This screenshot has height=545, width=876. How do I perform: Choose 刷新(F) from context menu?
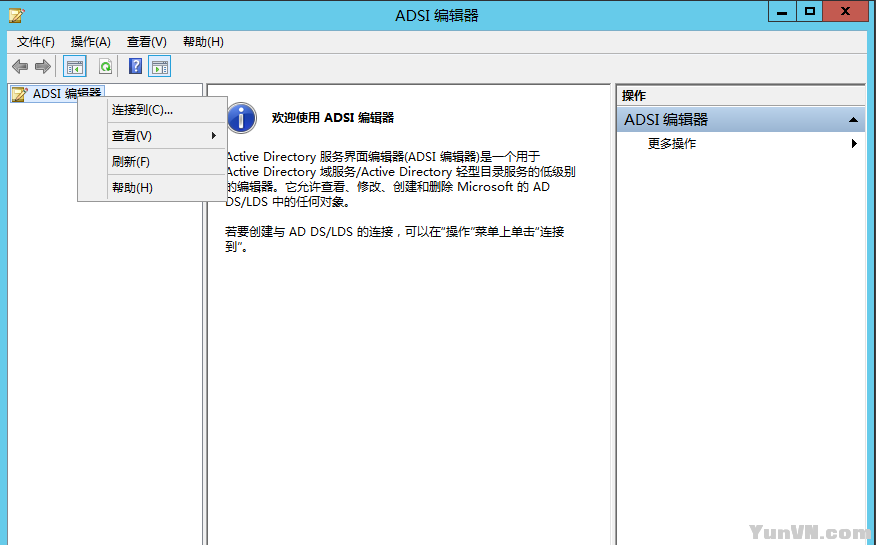pyautogui.click(x=153, y=162)
